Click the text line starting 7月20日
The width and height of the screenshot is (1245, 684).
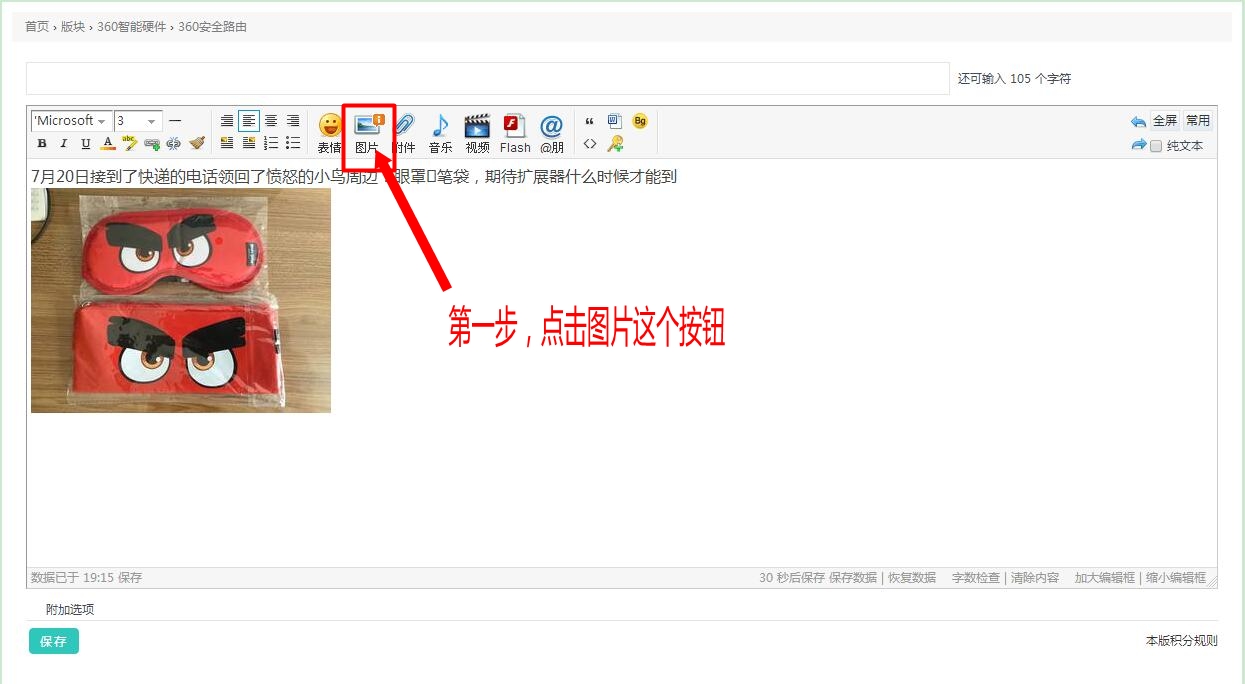(354, 177)
